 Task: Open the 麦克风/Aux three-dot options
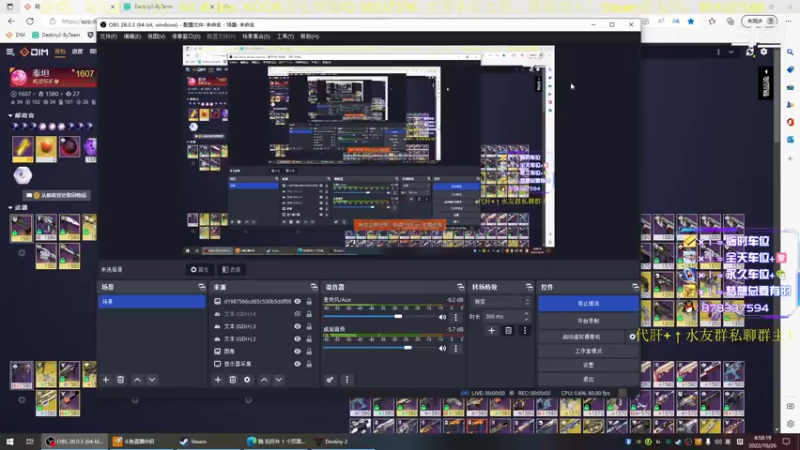[456, 317]
